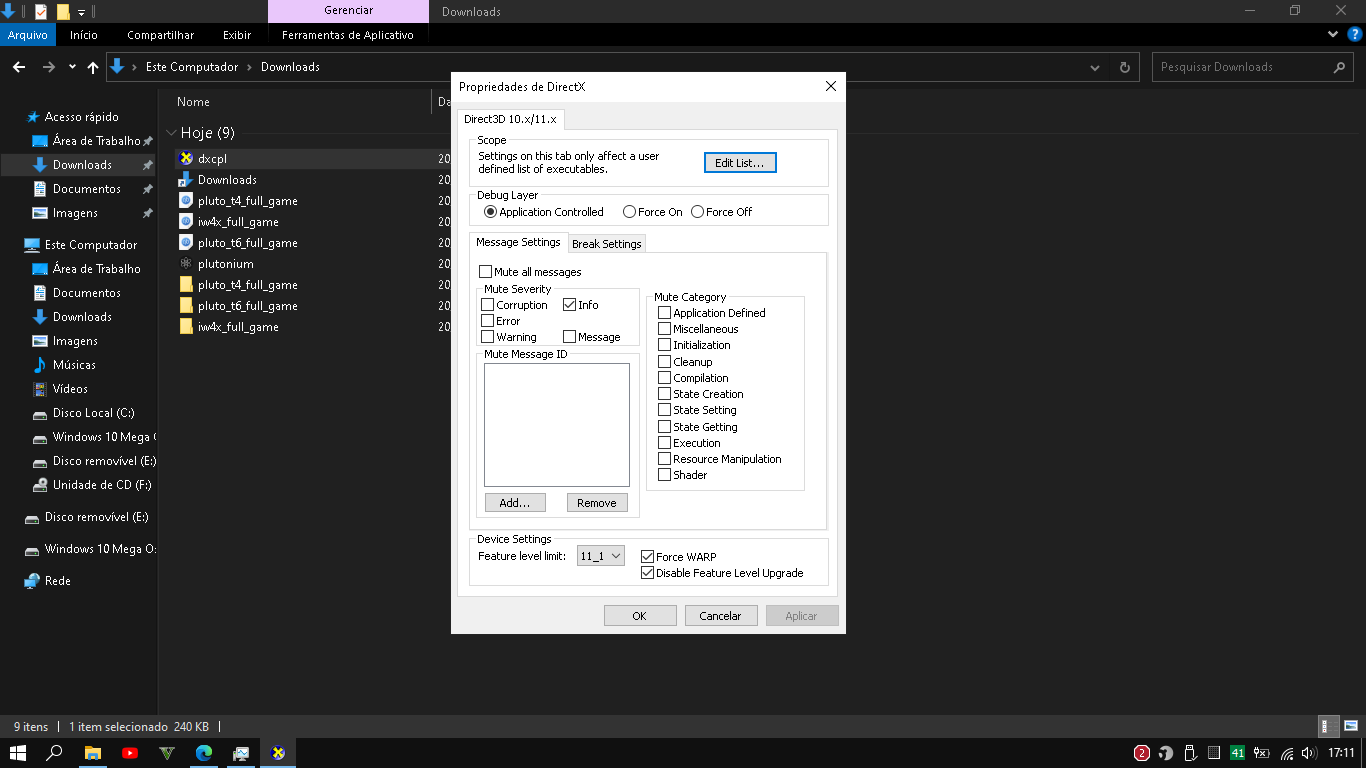
Task: Click the plutonium application icon
Action: click(185, 263)
